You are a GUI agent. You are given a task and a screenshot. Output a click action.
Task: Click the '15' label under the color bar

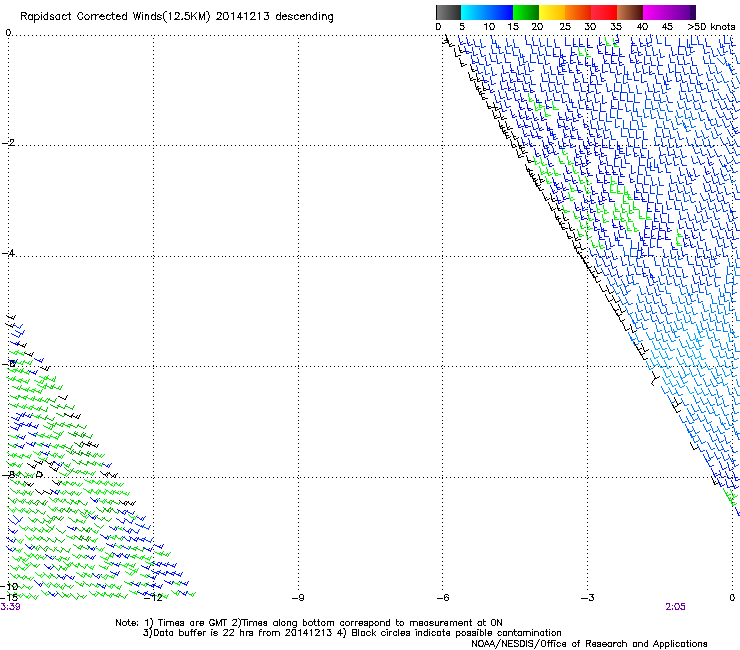point(513,27)
